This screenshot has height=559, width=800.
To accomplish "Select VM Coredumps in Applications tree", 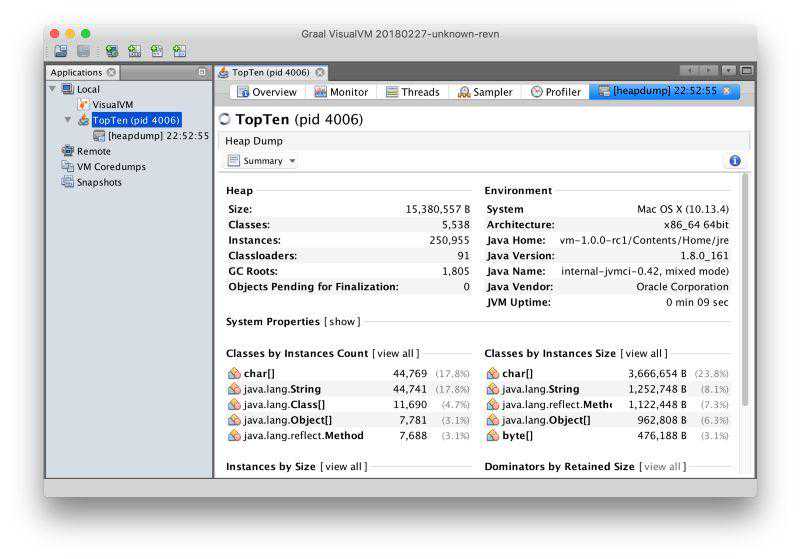I will tap(110, 167).
